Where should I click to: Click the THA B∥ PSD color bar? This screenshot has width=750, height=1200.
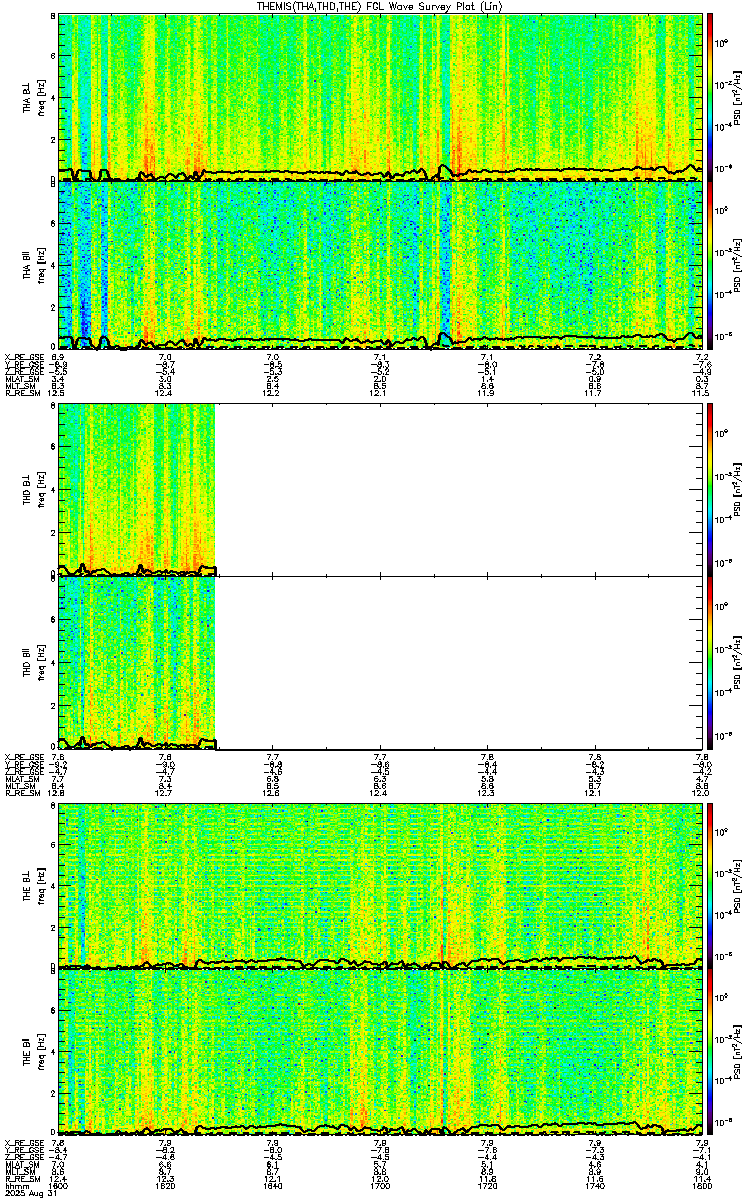711,265
